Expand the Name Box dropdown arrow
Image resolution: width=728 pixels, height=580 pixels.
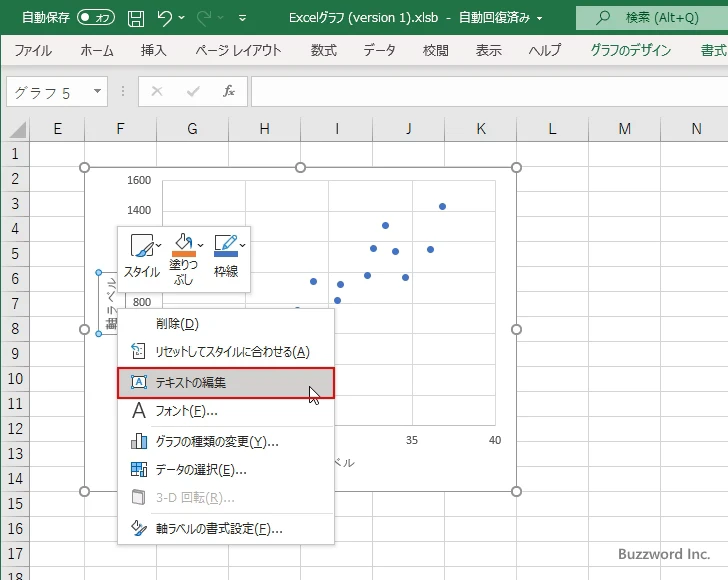point(98,91)
